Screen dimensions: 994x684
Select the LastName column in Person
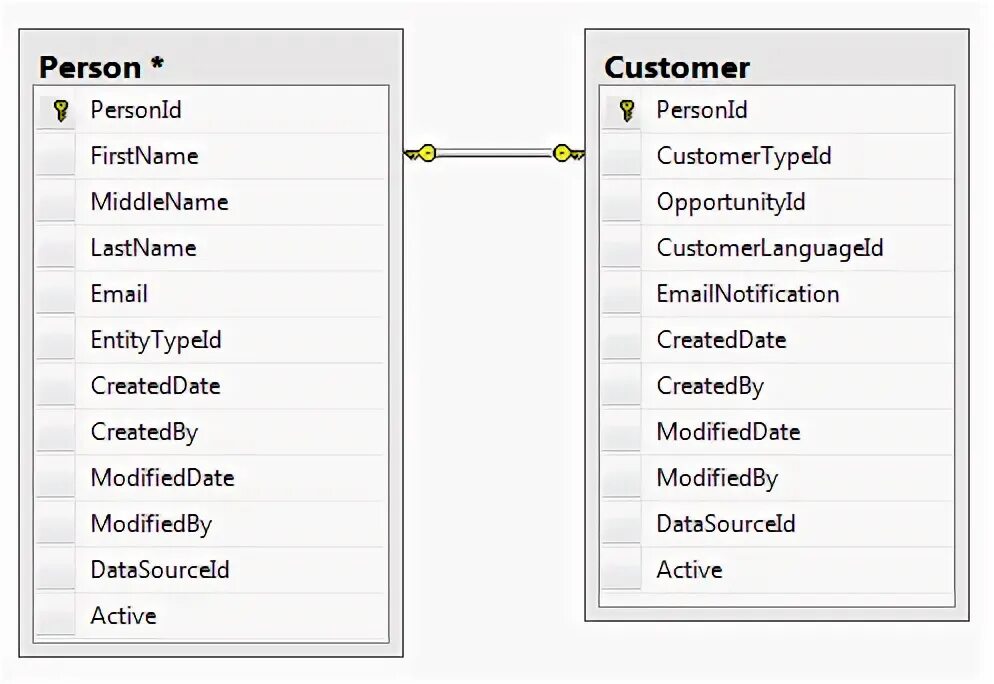point(144,248)
